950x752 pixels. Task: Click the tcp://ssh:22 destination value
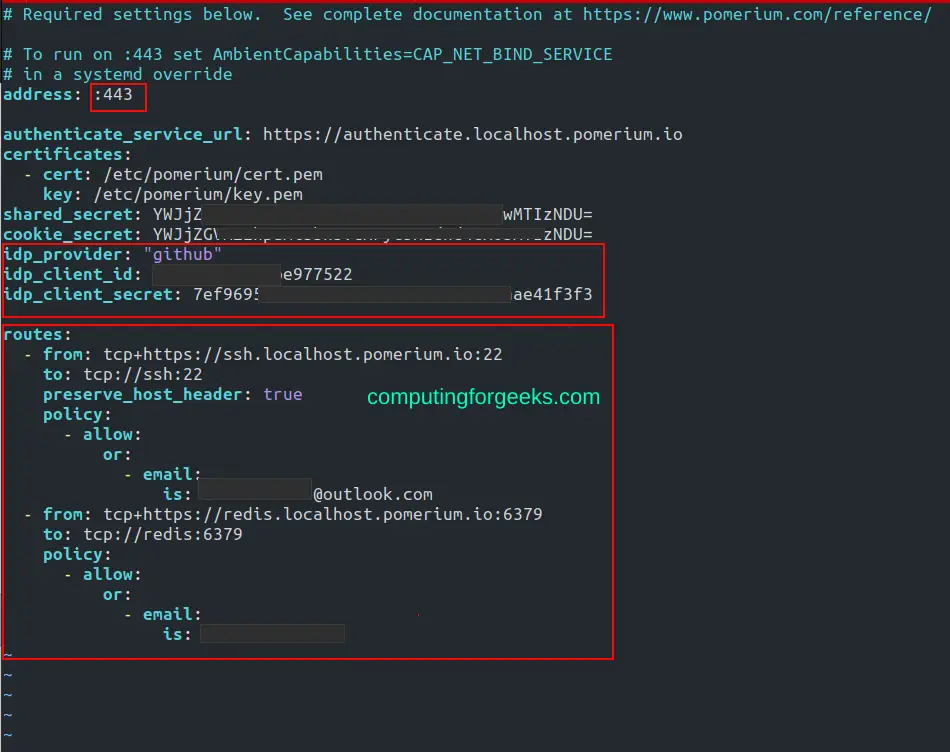pos(143,374)
